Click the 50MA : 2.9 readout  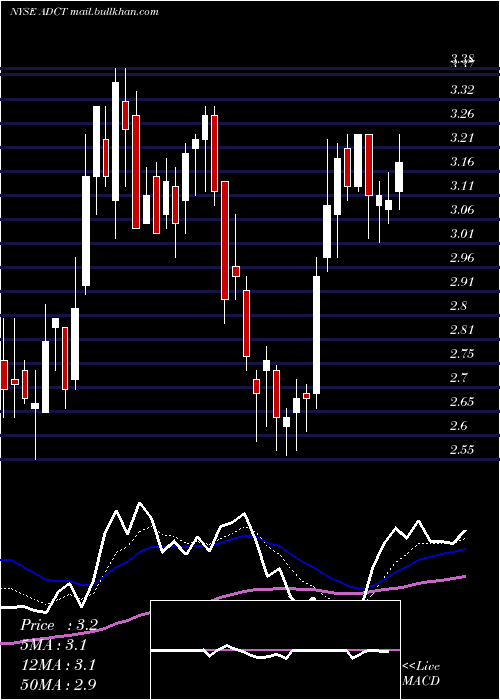tap(58, 684)
